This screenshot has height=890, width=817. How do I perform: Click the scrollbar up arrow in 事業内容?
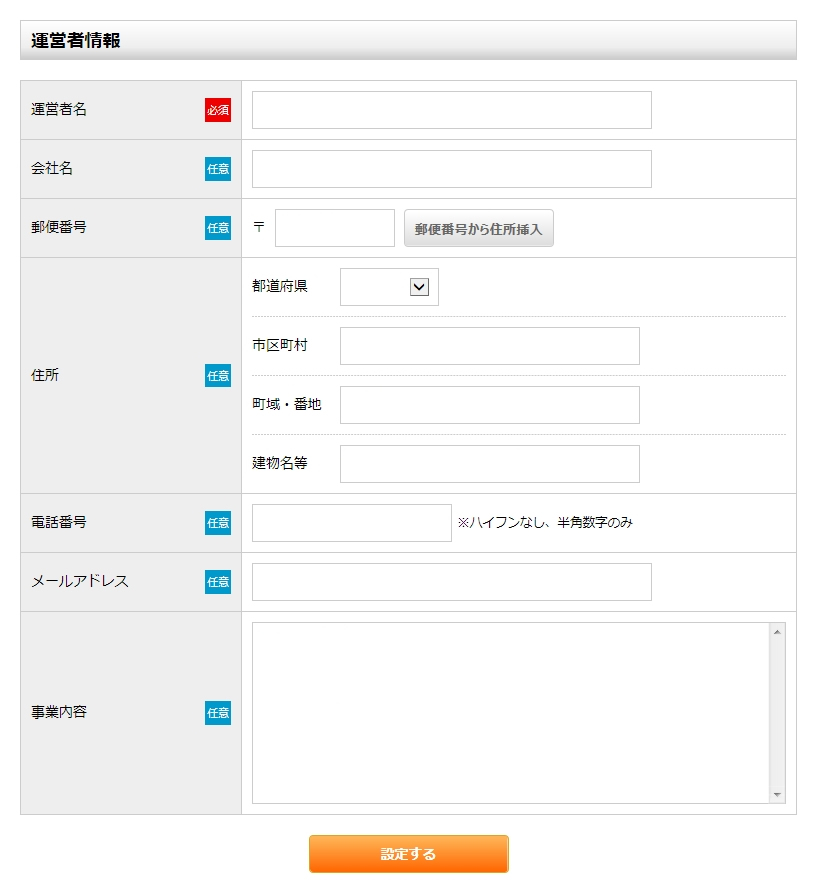coord(775,632)
